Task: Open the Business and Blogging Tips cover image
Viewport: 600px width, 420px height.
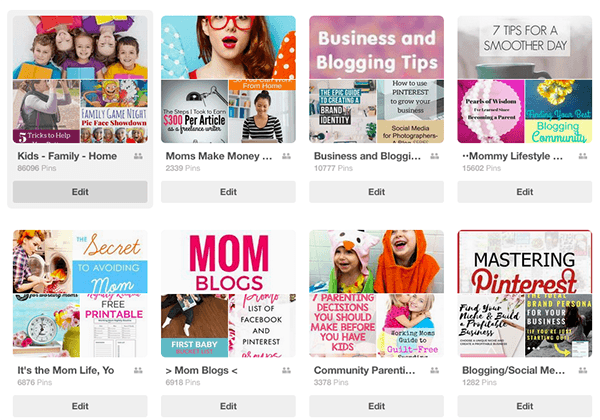Action: (377, 47)
